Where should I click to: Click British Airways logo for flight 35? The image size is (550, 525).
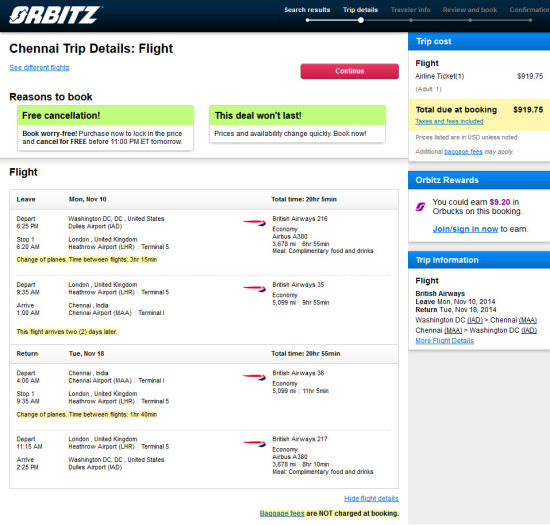254,288
